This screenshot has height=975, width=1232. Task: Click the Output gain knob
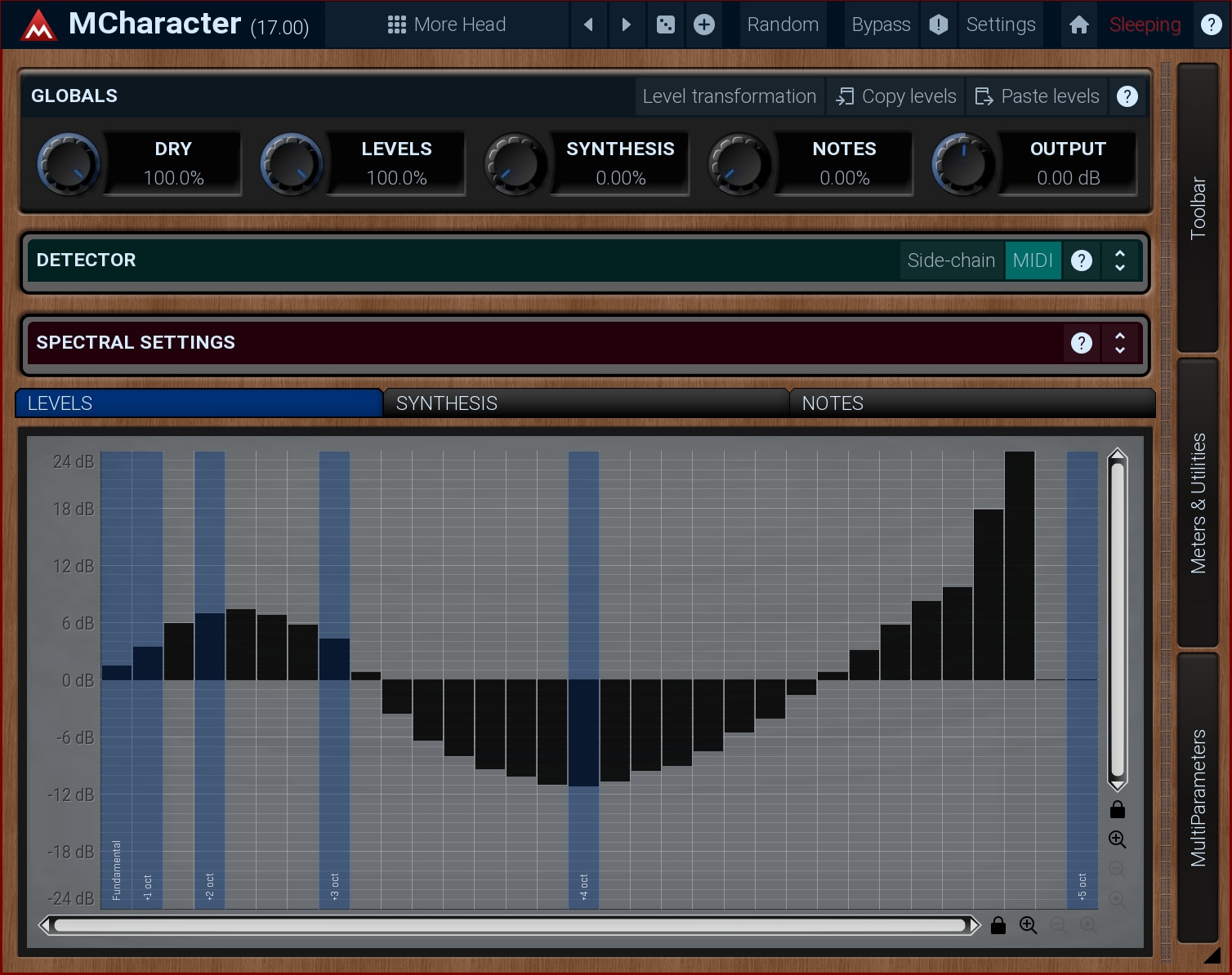(x=962, y=163)
